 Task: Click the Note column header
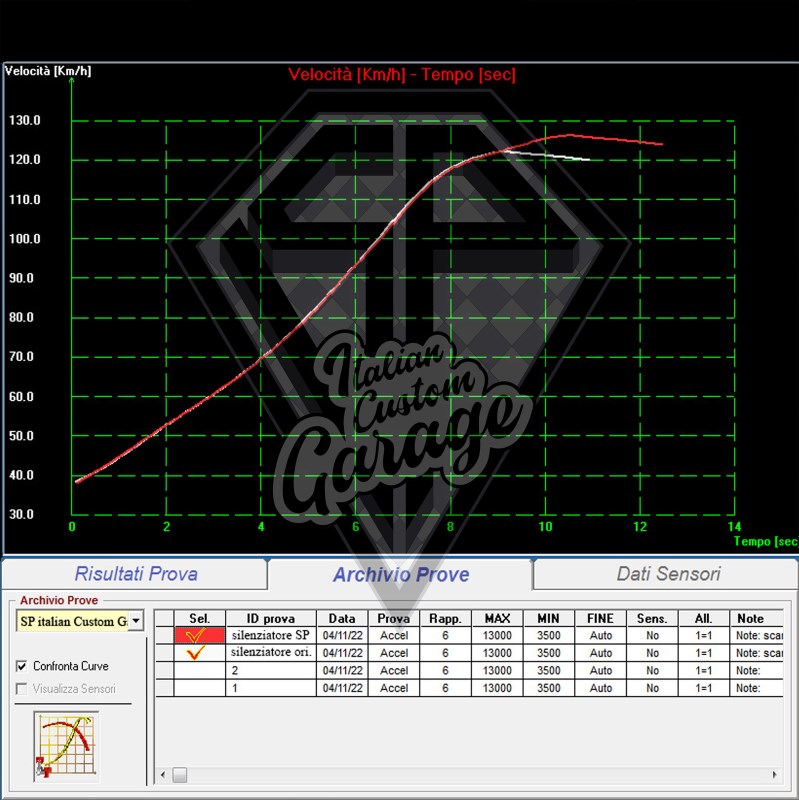click(757, 618)
